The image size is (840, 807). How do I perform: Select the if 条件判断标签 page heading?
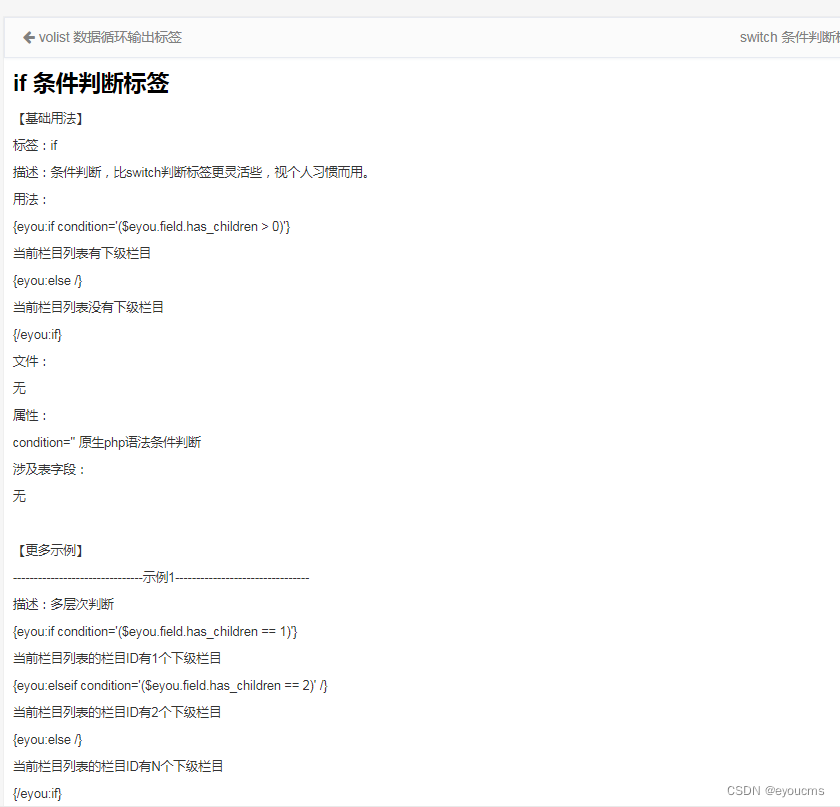[90, 84]
